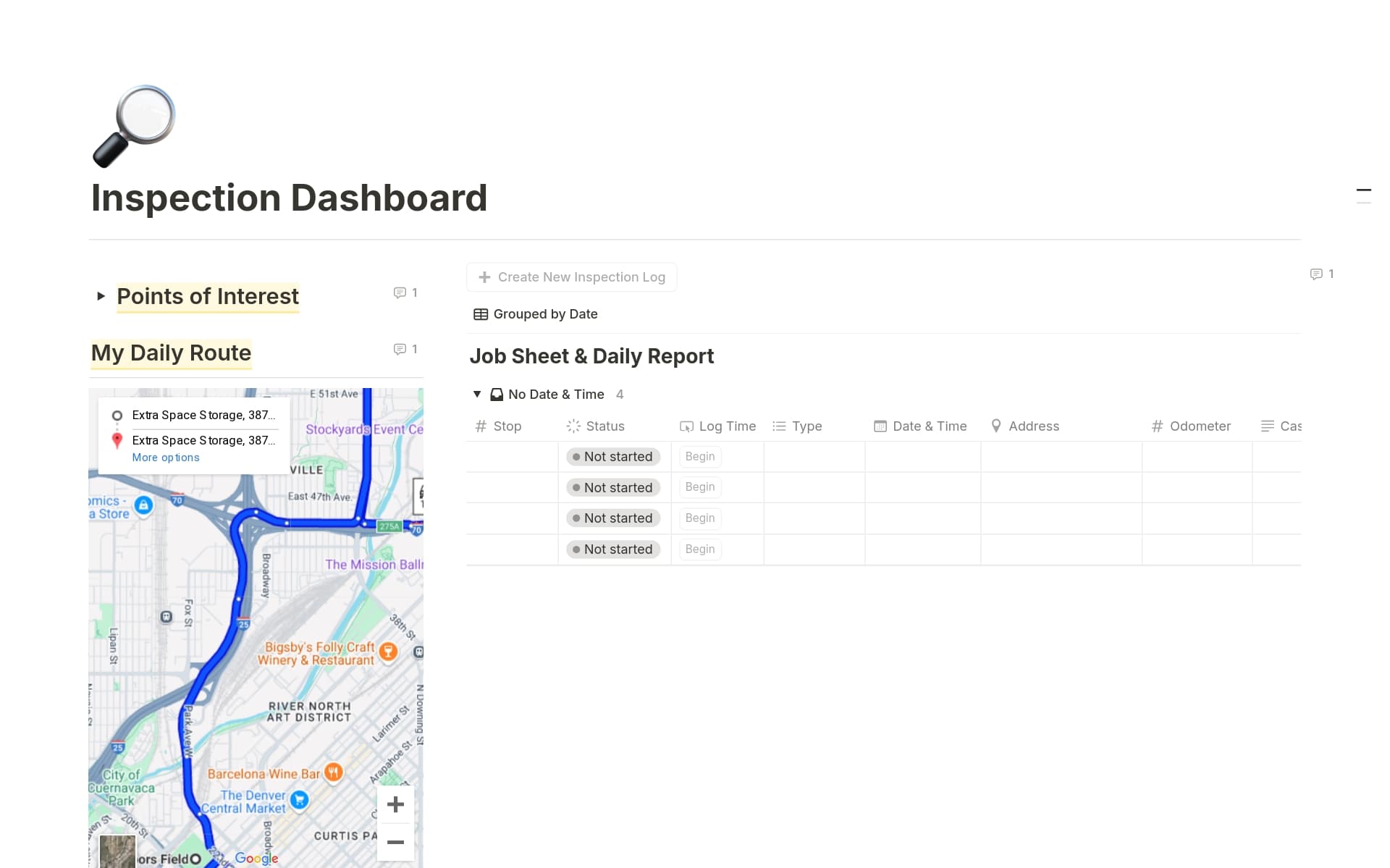
Task: Collapse the No Date & Time group
Action: point(477,394)
